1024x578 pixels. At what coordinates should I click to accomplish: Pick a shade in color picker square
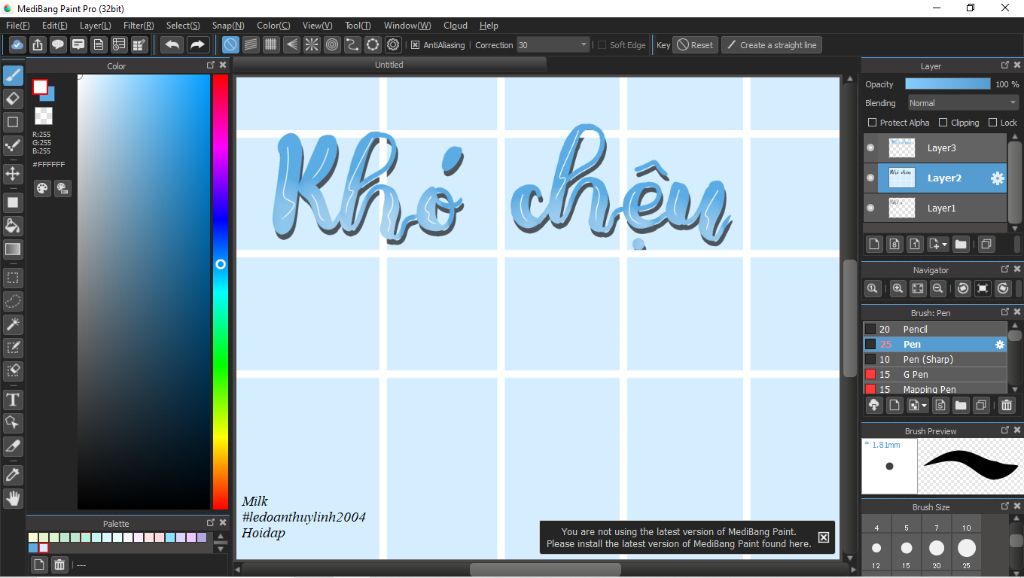(x=144, y=291)
